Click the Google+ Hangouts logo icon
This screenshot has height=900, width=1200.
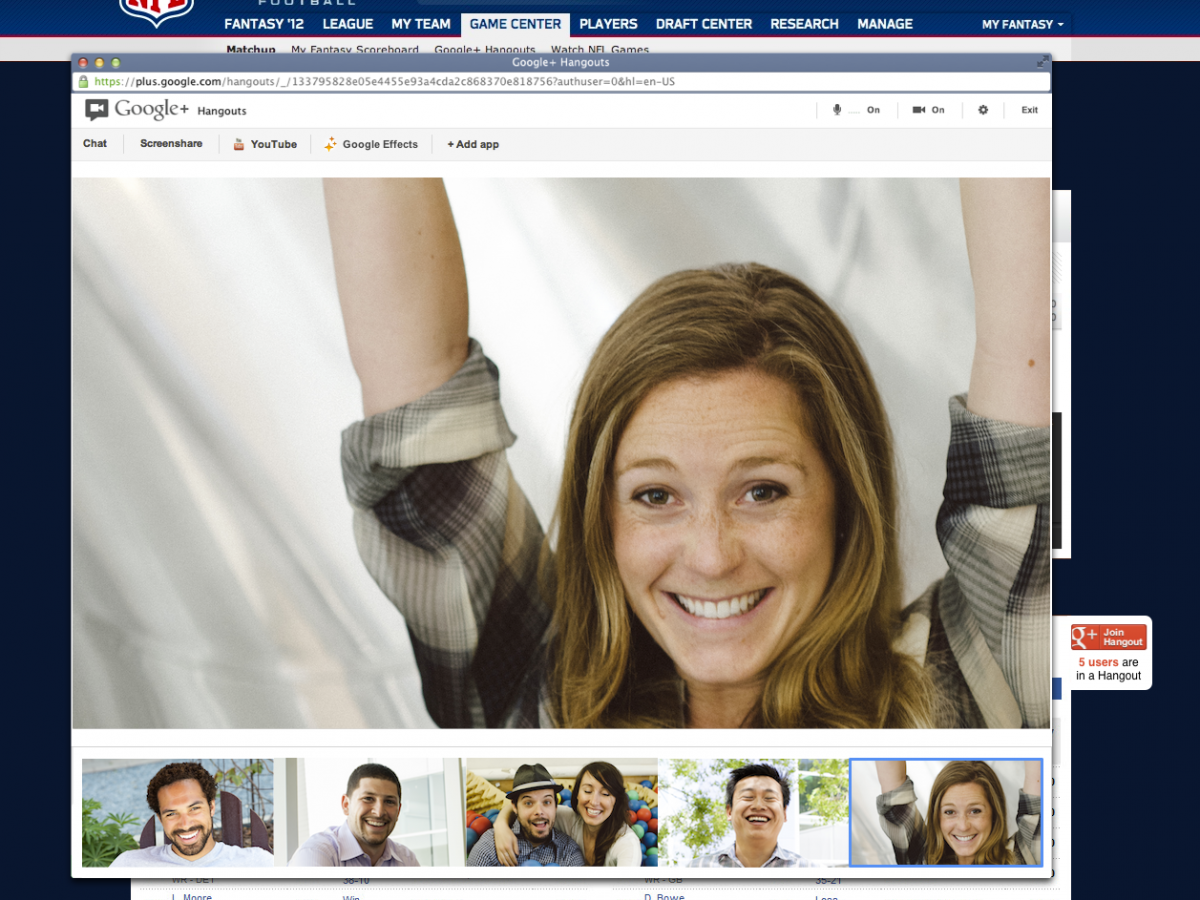pyautogui.click(x=97, y=110)
